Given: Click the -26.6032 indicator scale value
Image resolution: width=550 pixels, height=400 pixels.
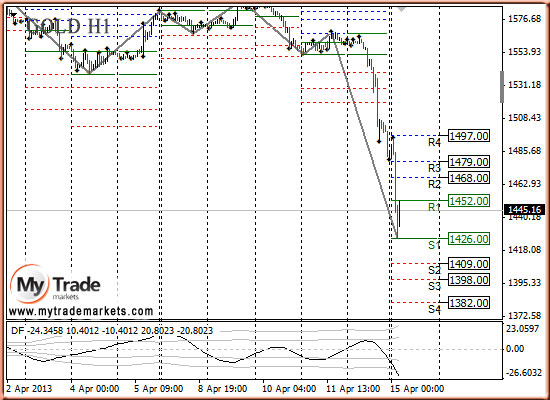Looking at the screenshot, I should [523, 373].
